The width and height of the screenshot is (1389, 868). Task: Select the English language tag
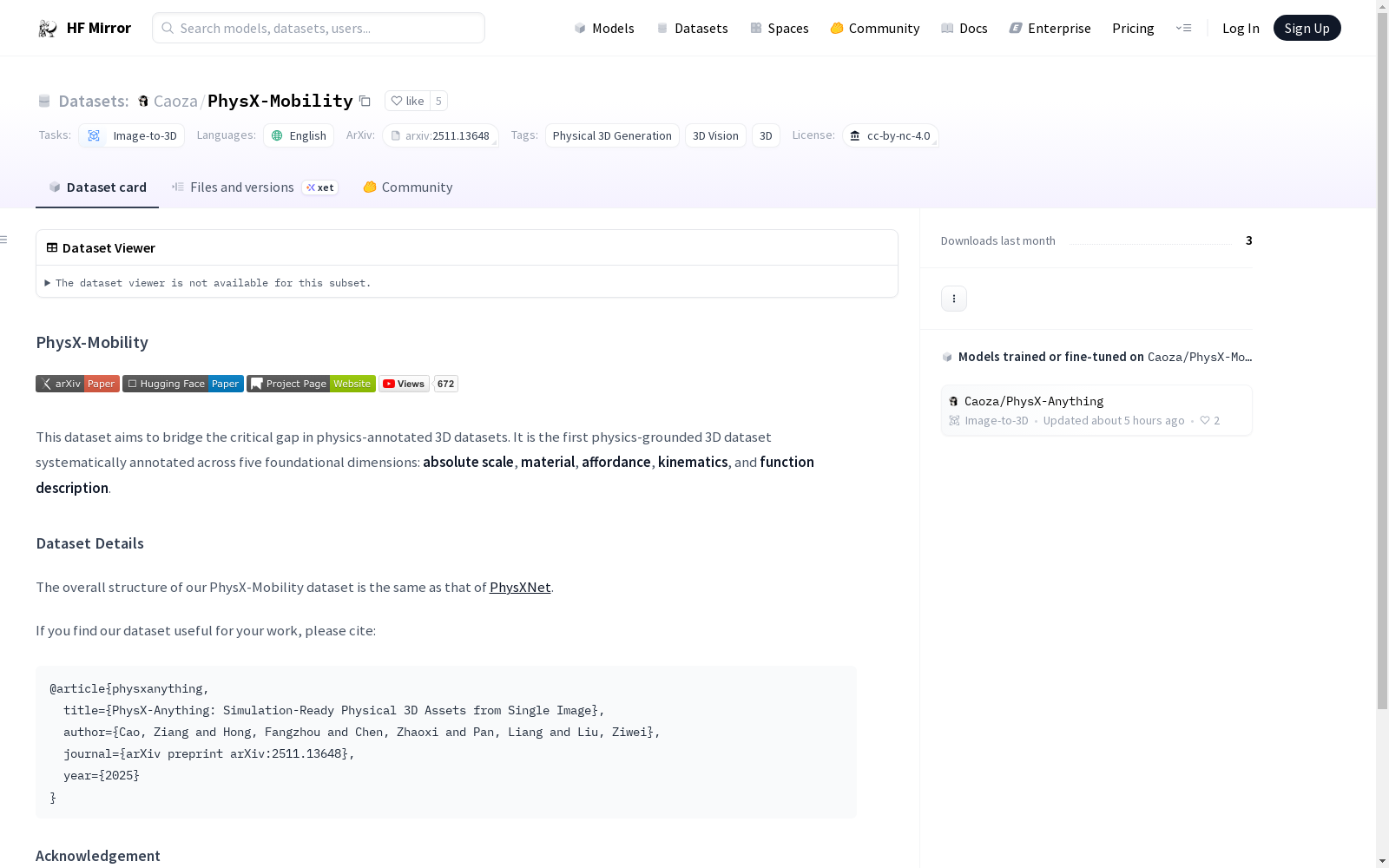click(x=299, y=135)
